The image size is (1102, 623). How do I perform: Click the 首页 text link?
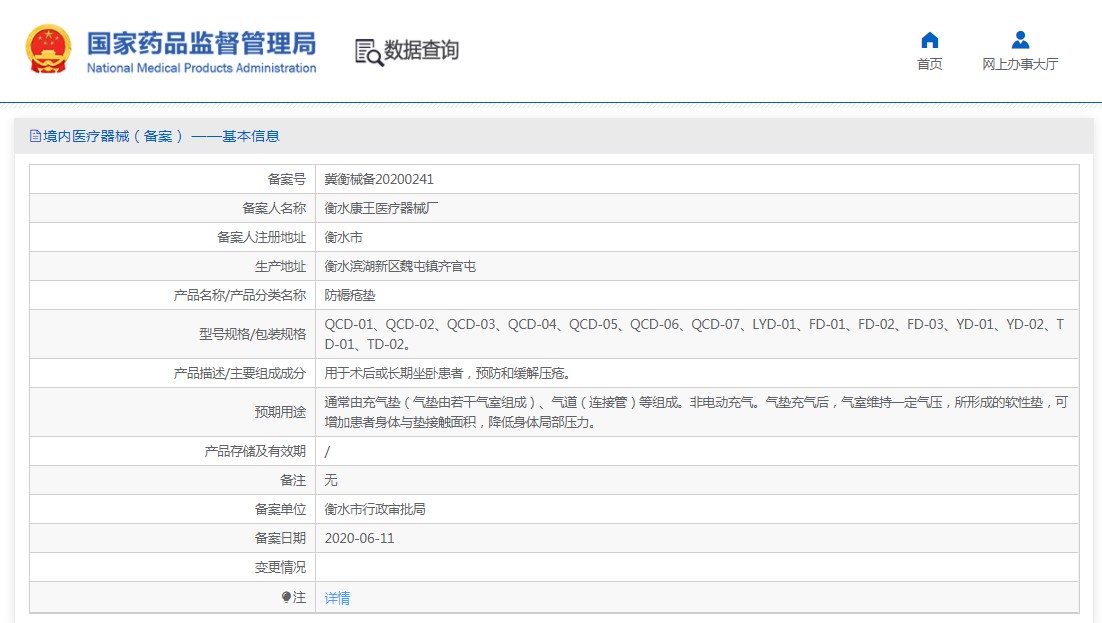click(x=930, y=64)
